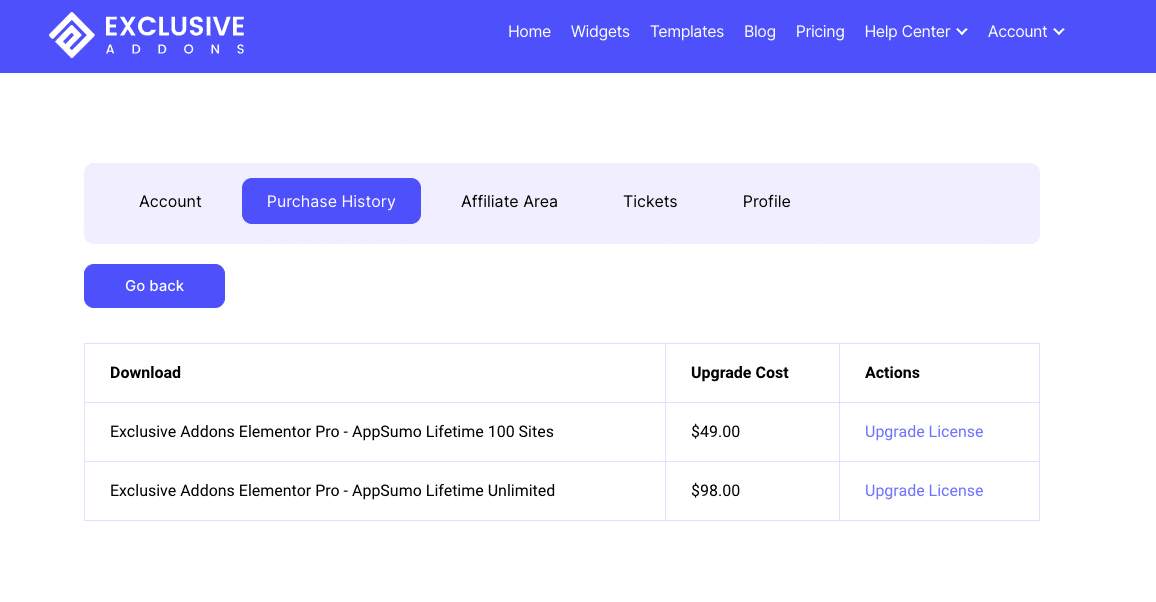Click the $98.00 upgrade cost
This screenshot has width=1156, height=602.
tap(715, 491)
